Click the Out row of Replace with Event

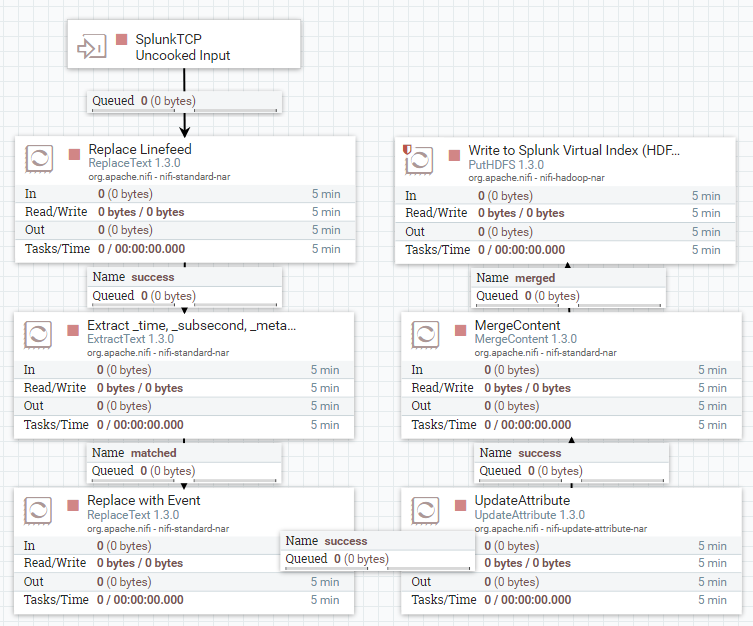coord(184,582)
